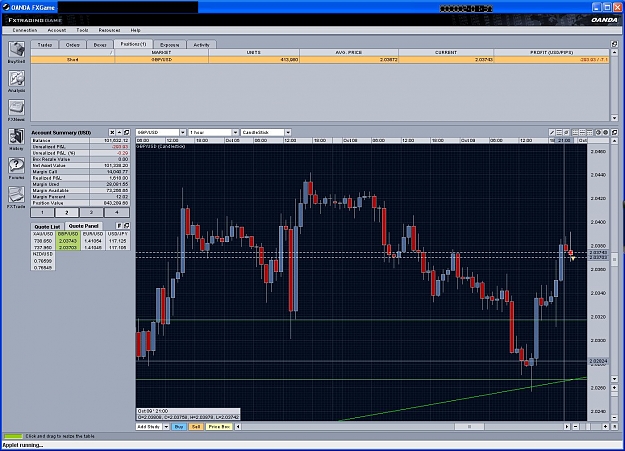The height and width of the screenshot is (451, 625).
Task: Select the second chart grid layout icon
Action: click(582, 132)
